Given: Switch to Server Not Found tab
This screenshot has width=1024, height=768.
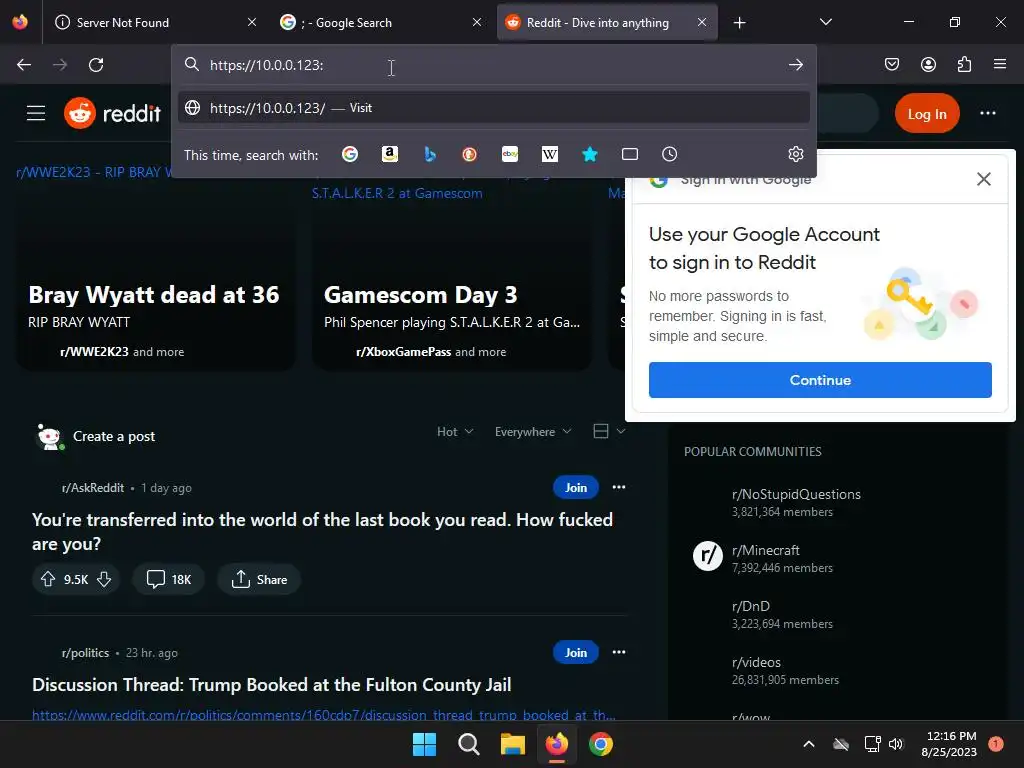Looking at the screenshot, I should pyautogui.click(x=153, y=22).
